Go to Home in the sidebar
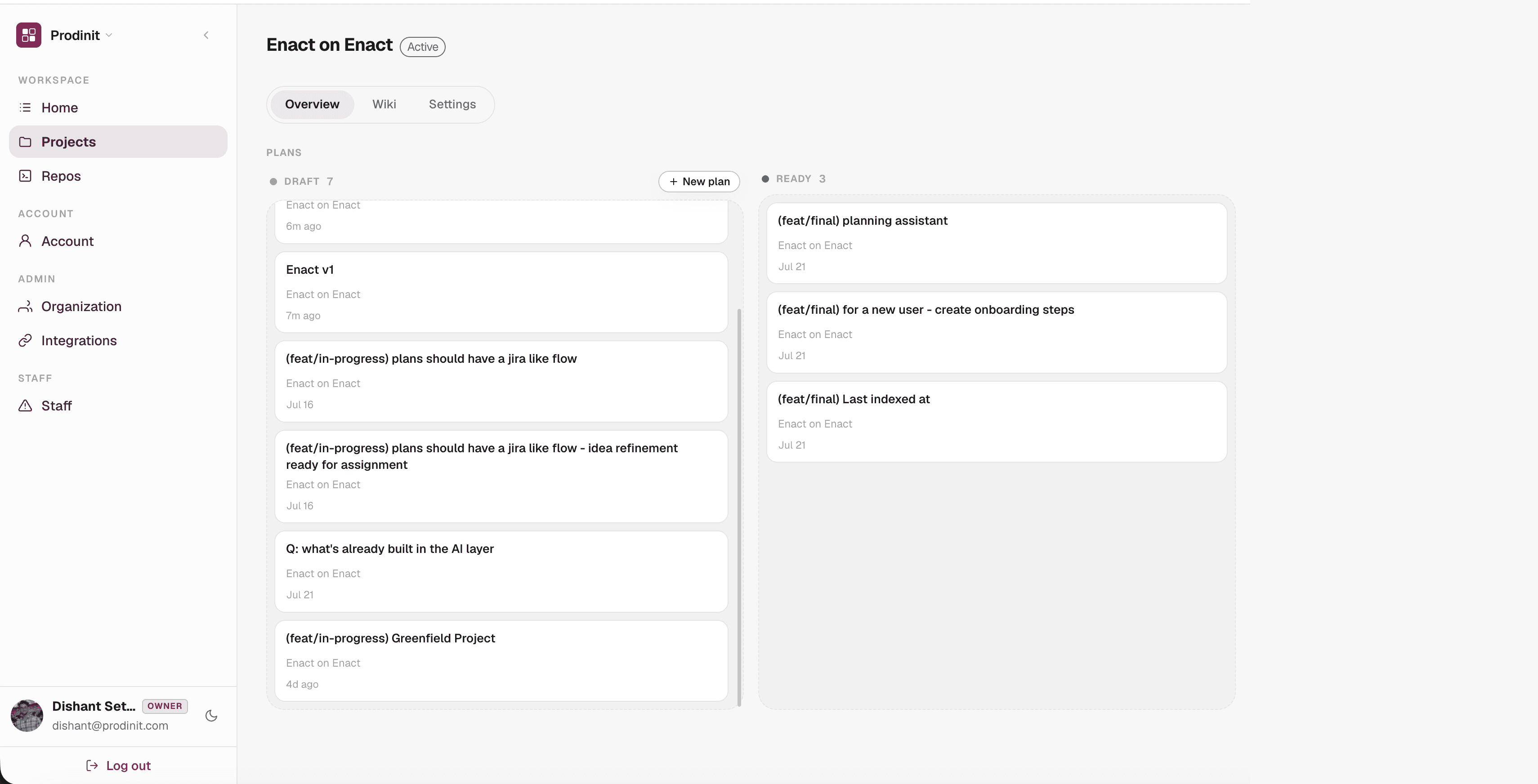 [x=118, y=107]
